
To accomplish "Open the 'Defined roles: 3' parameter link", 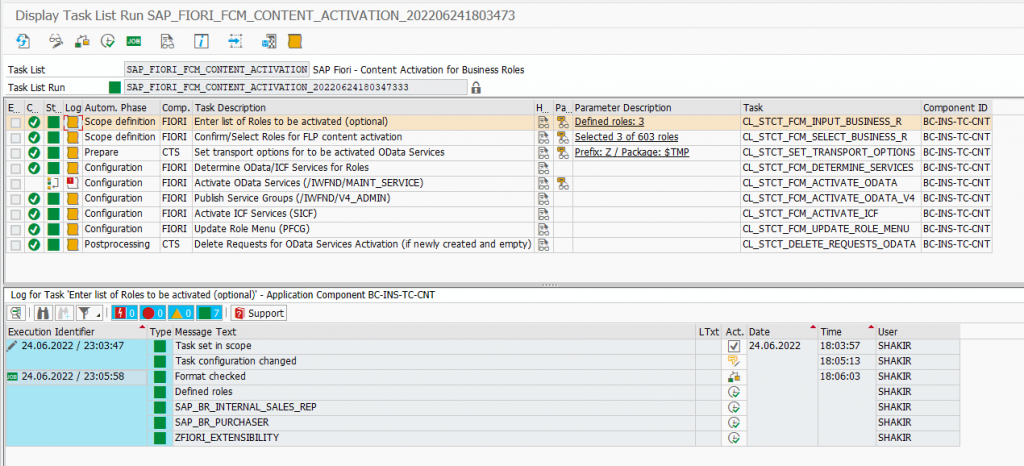I will pyautogui.click(x=610, y=122).
